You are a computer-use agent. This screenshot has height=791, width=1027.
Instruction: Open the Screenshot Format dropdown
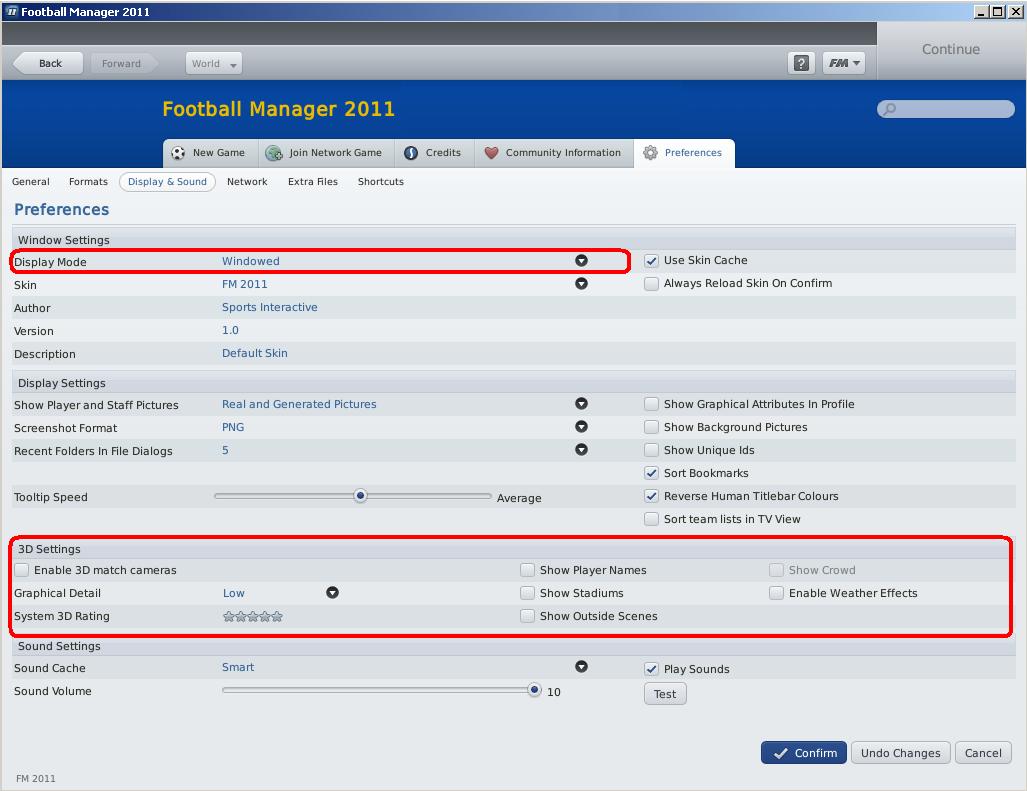coord(581,428)
